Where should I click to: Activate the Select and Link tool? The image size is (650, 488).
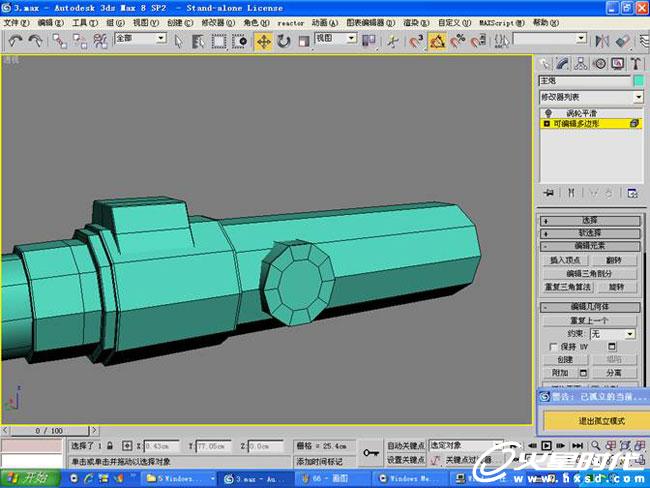60,41
